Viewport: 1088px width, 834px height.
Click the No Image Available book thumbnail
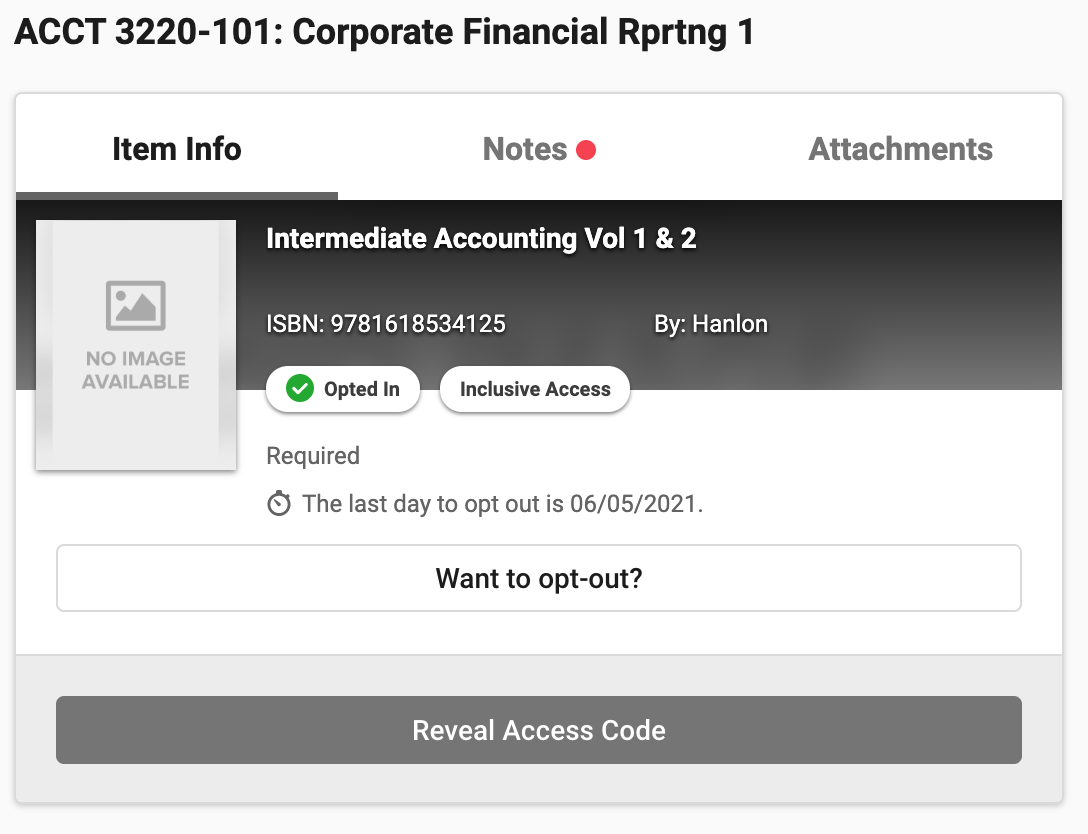[x=136, y=345]
